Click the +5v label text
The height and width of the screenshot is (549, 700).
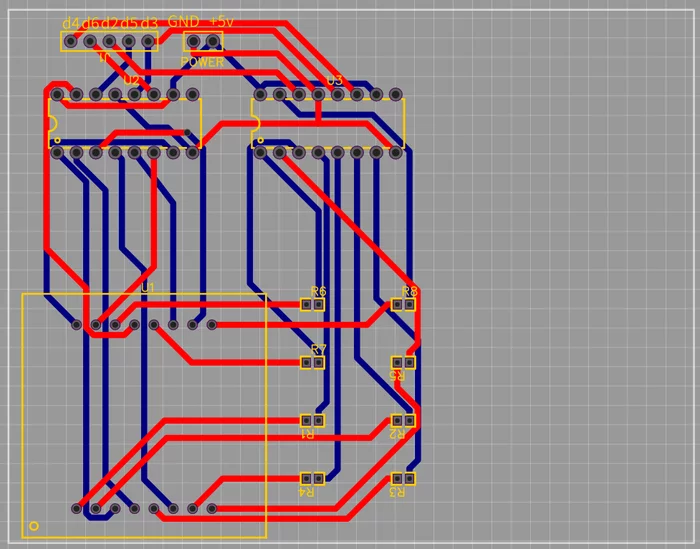point(221,21)
